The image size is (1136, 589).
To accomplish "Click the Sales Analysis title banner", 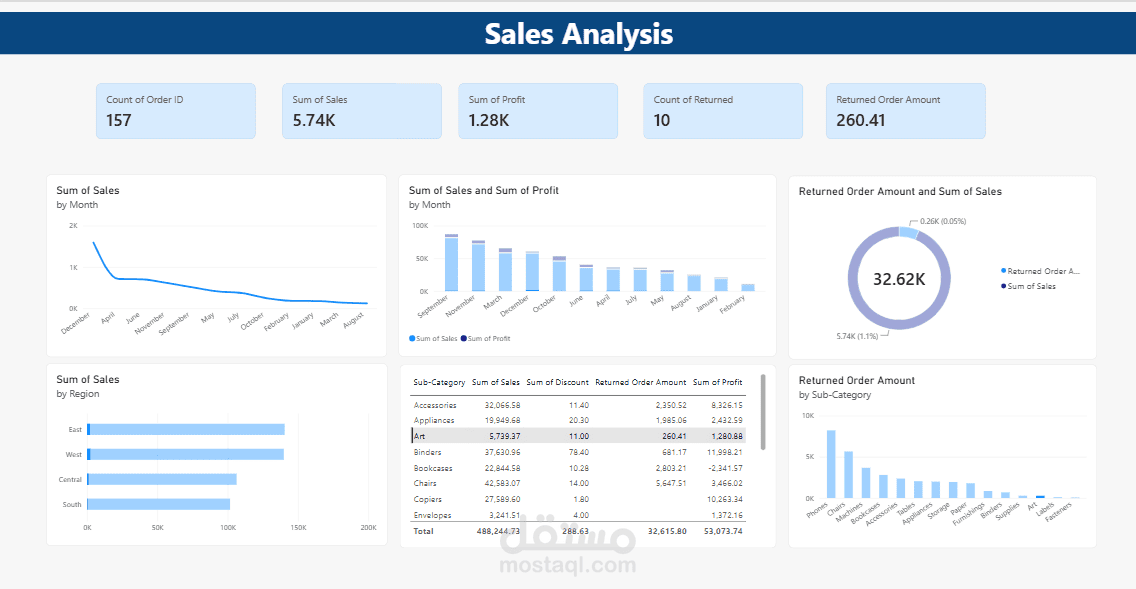I will [568, 33].
